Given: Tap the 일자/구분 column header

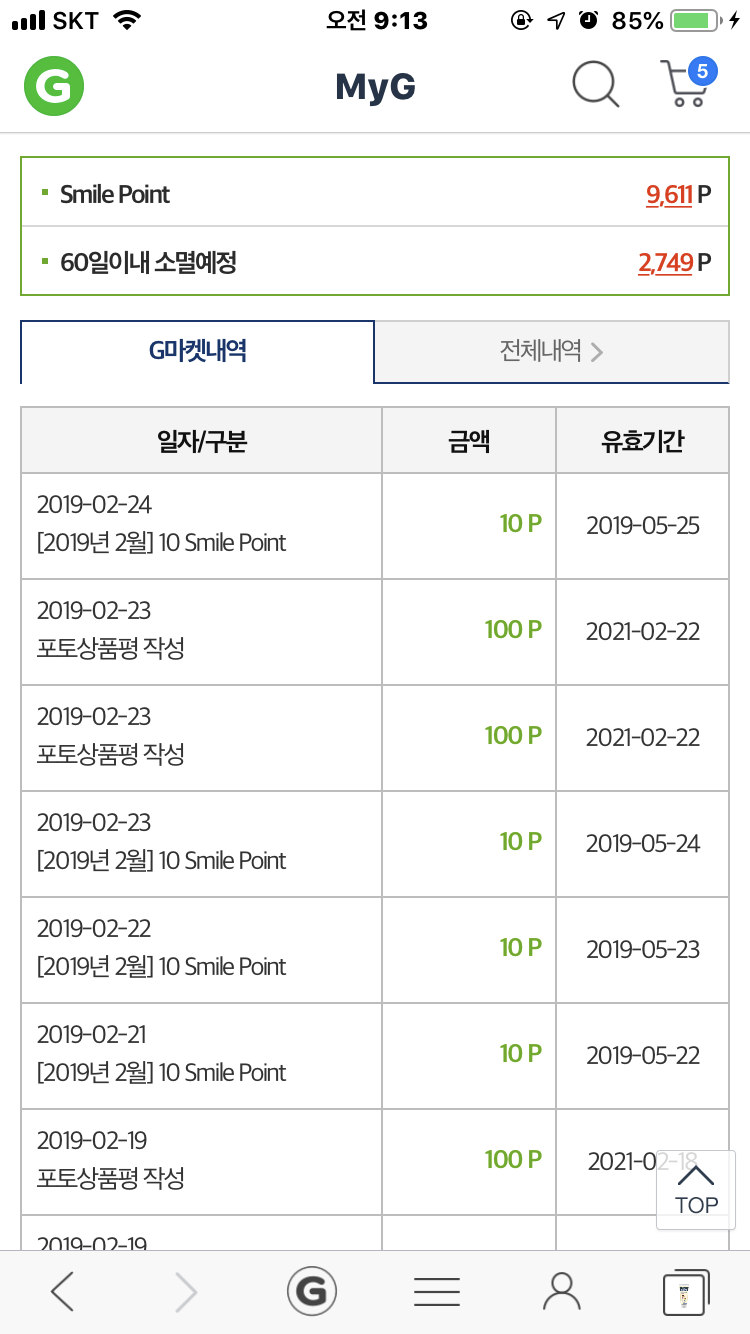Looking at the screenshot, I should 201,441.
